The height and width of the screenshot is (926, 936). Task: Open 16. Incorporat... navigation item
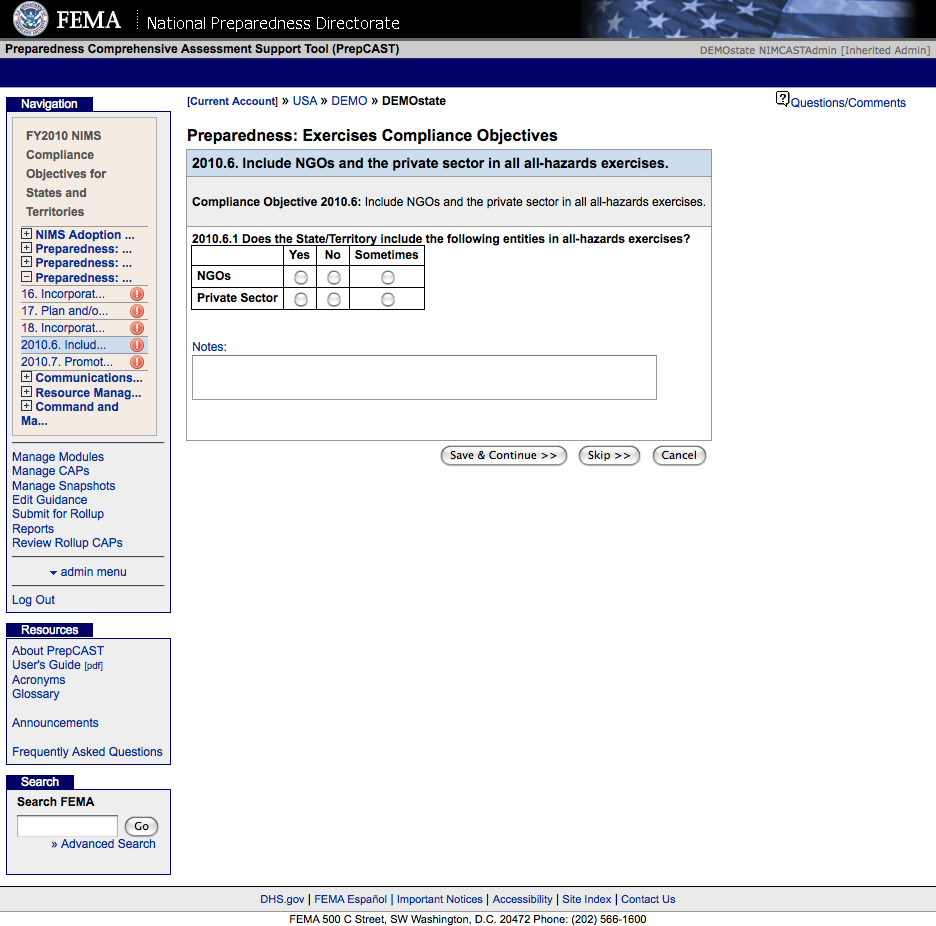(63, 294)
